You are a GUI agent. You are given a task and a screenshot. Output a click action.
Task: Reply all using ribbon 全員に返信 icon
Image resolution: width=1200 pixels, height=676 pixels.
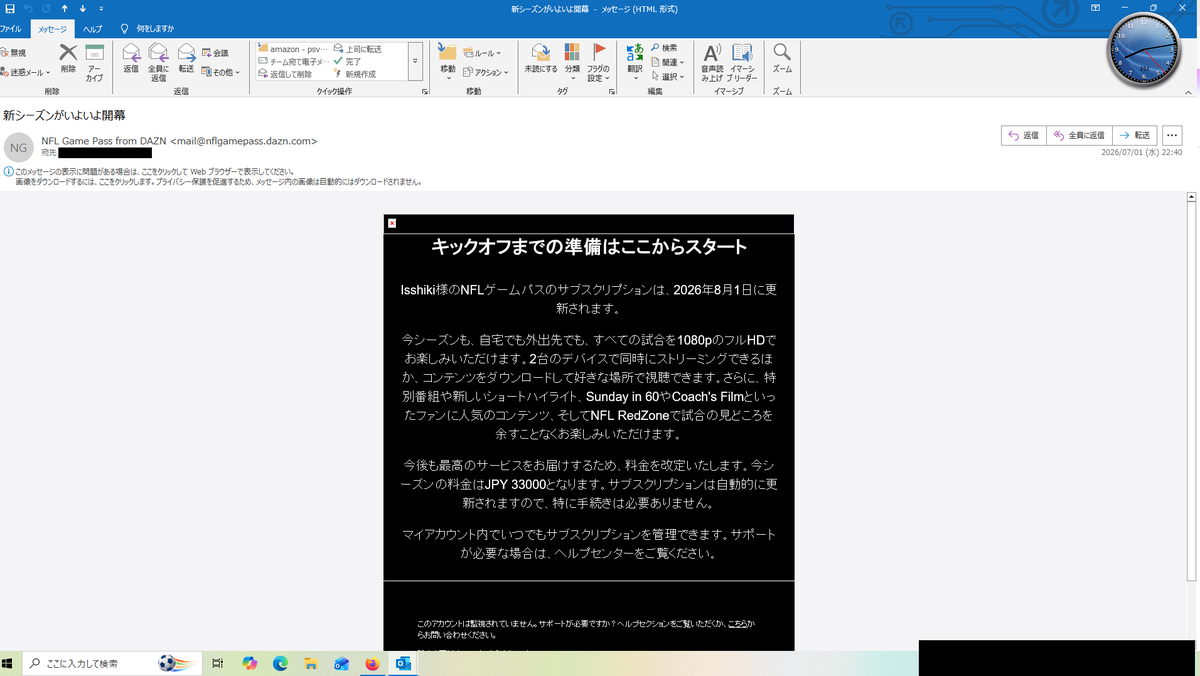pos(158,62)
